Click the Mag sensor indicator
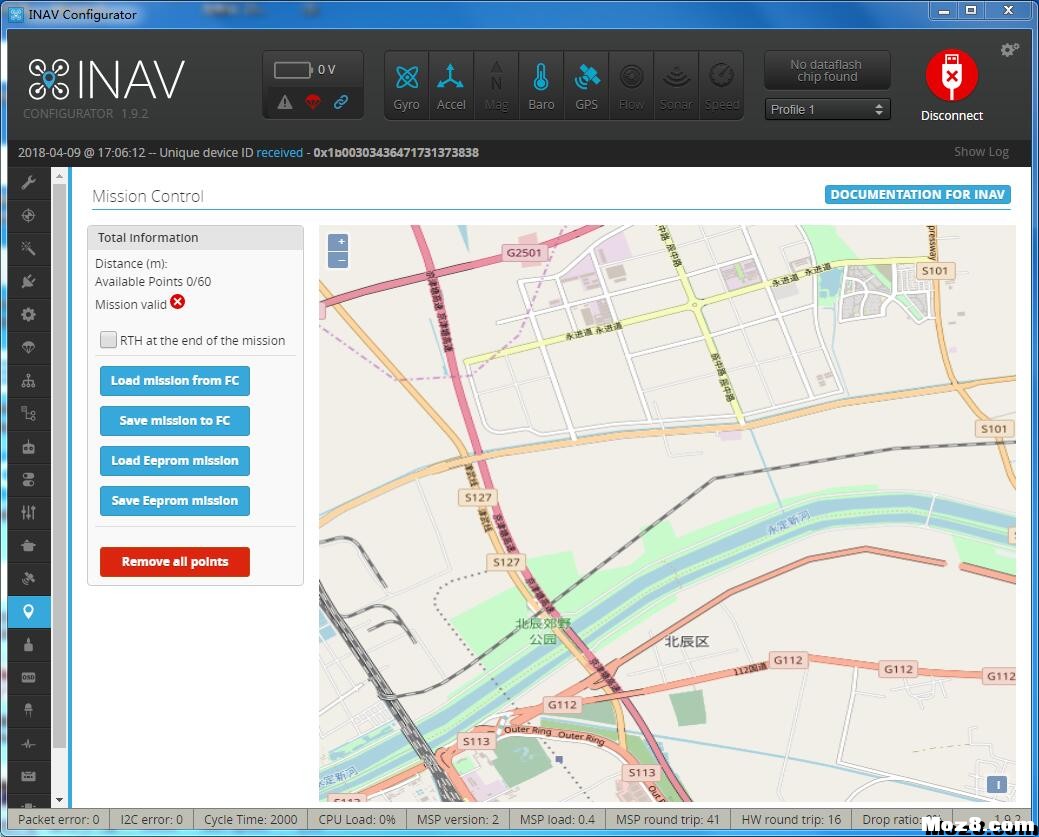 tap(496, 86)
